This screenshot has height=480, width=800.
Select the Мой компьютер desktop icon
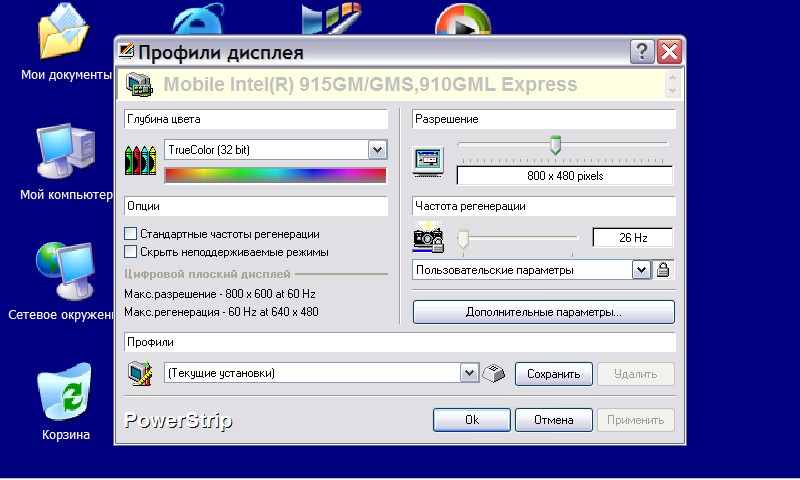[65, 155]
